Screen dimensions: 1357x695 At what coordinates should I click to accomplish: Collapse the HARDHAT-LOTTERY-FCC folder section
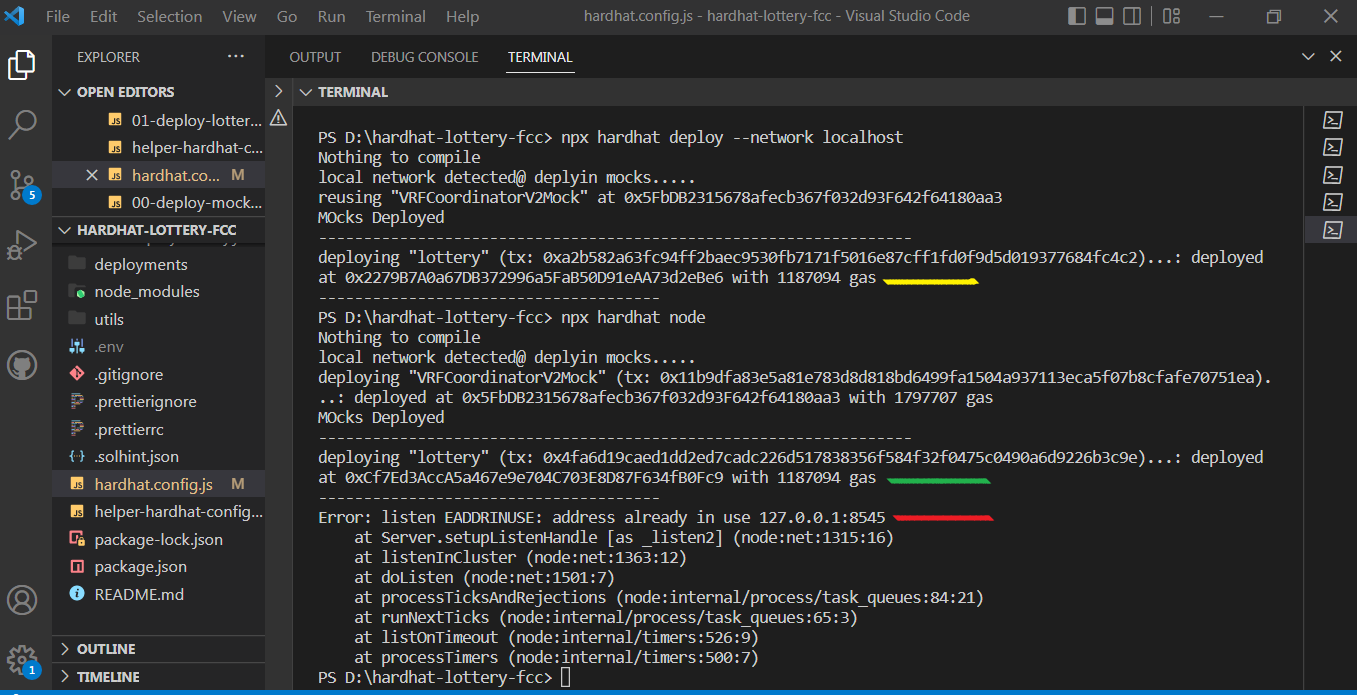66,230
